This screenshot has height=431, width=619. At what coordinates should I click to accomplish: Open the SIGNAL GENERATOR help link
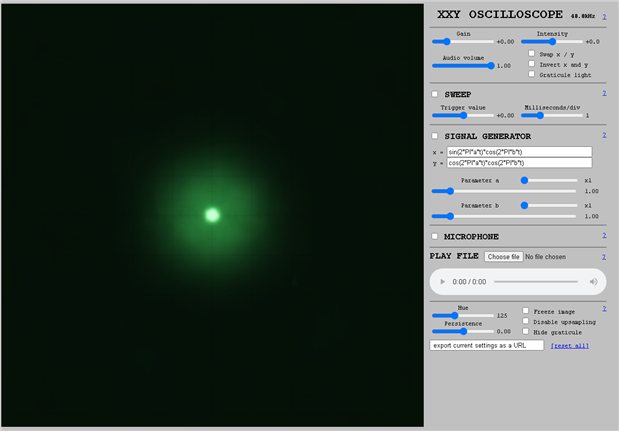(604, 135)
